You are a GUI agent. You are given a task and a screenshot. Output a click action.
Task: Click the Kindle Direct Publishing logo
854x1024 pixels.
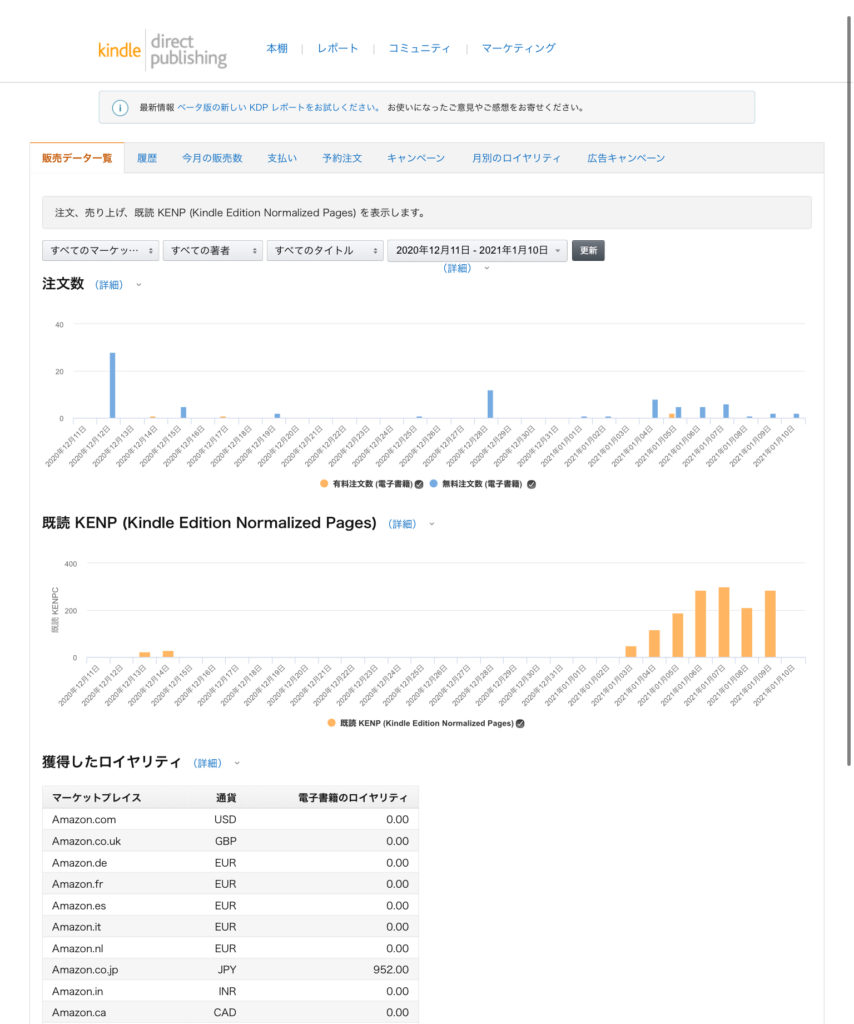tap(162, 50)
